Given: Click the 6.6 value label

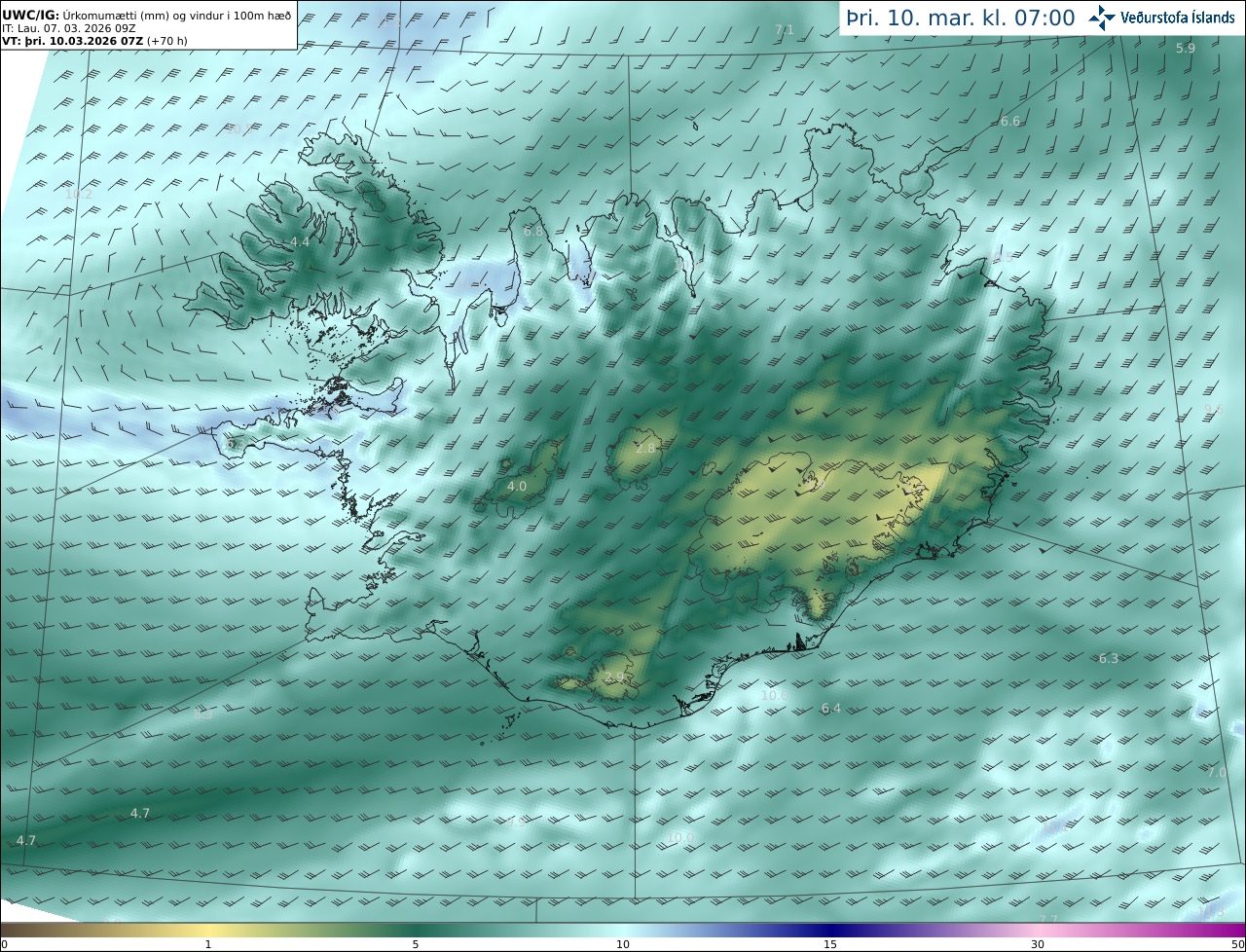Looking at the screenshot, I should (1010, 121).
